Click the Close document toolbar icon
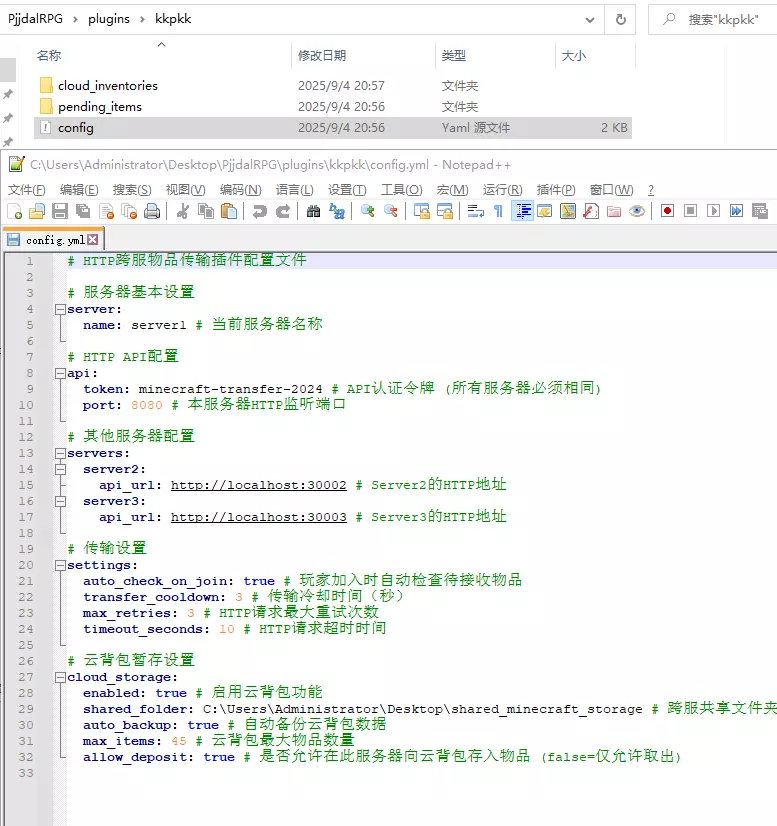Viewport: 777px width, 826px height. pyautogui.click(x=106, y=211)
